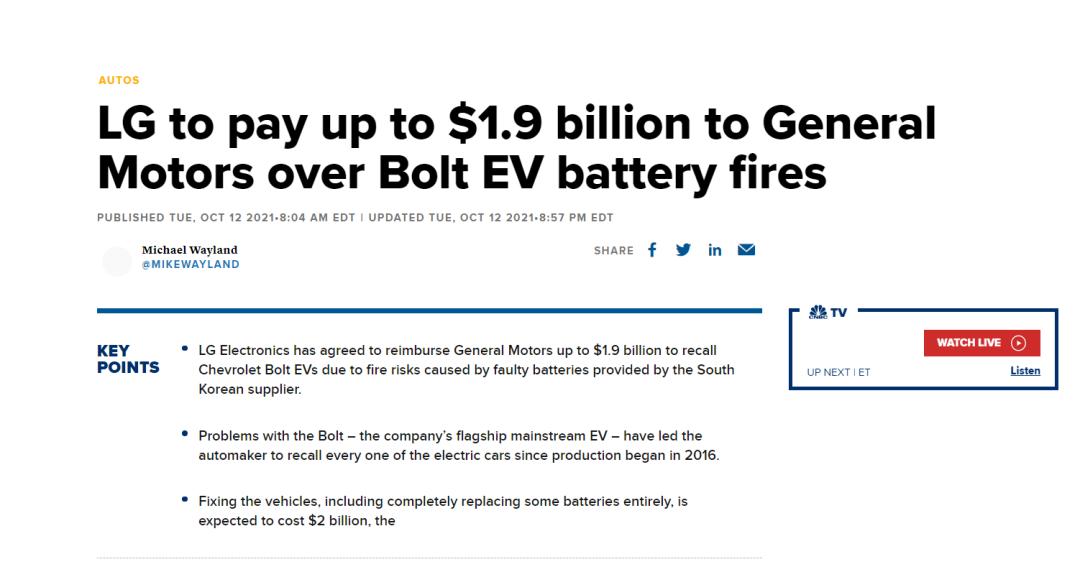Share article on Twitter
Screen dimensions: 1080x572
(x=683, y=250)
